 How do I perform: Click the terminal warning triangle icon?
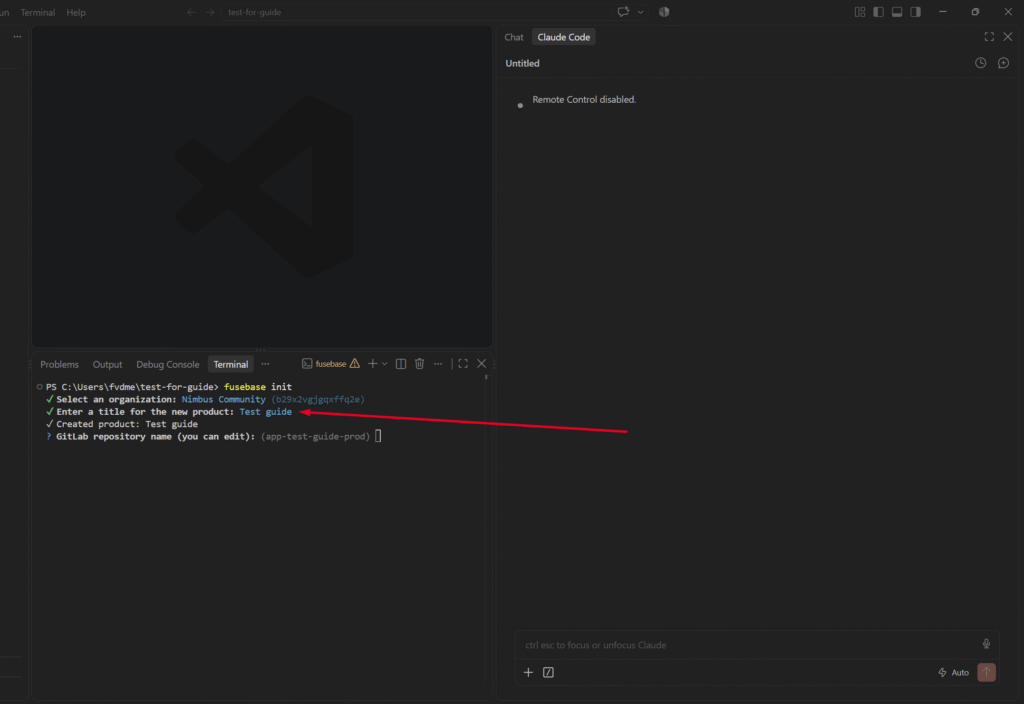(x=355, y=363)
